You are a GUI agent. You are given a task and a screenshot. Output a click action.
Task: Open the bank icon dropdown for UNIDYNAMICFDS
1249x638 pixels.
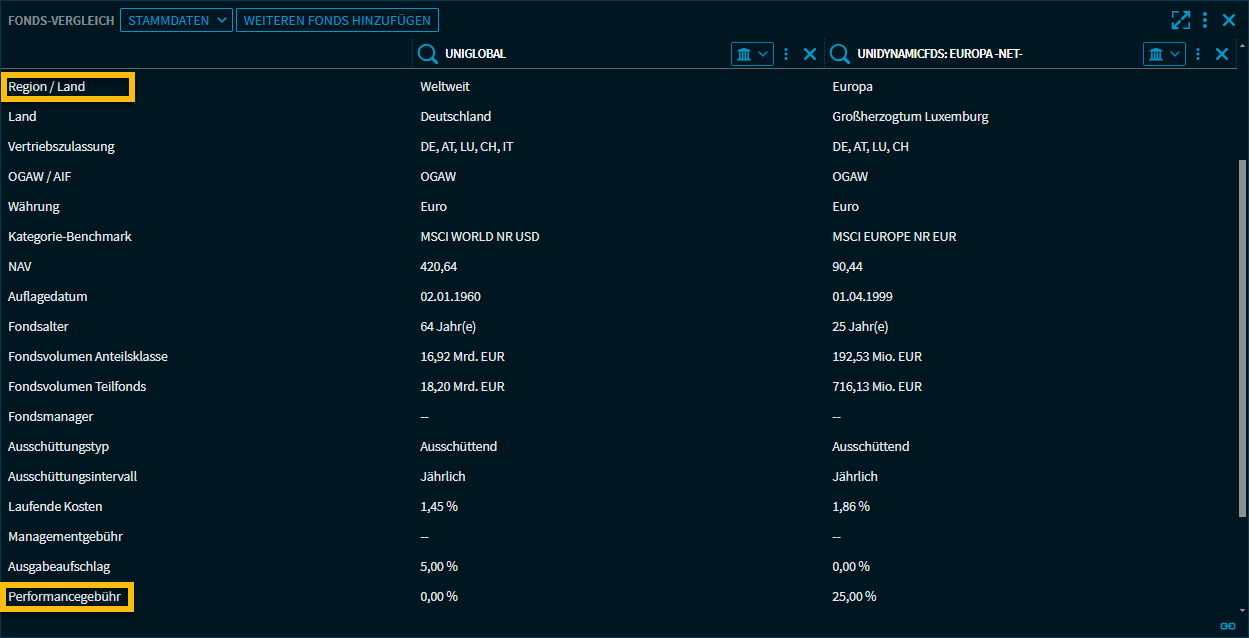tap(1164, 54)
